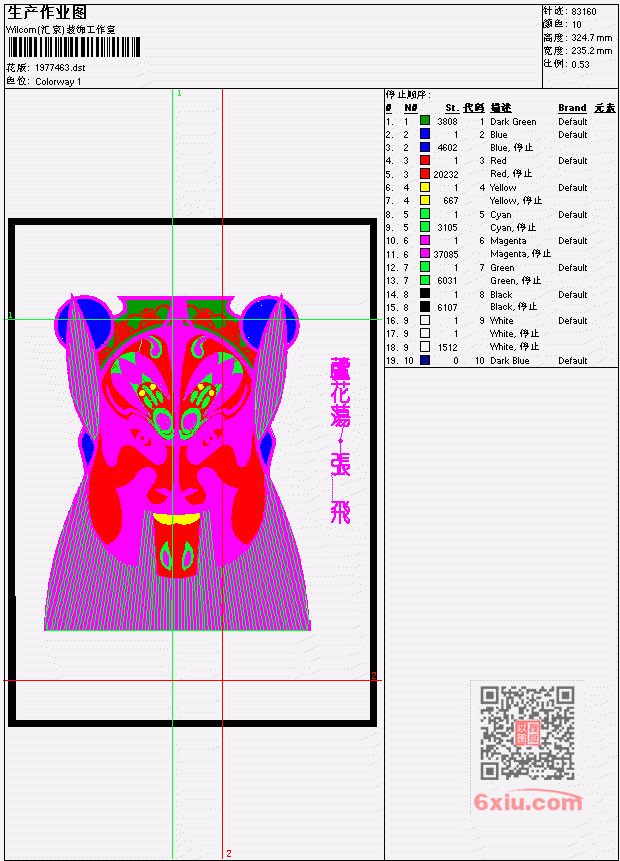620x861 pixels.
Task: Select the 'Magenta, 停止' description
Action: (x=520, y=254)
